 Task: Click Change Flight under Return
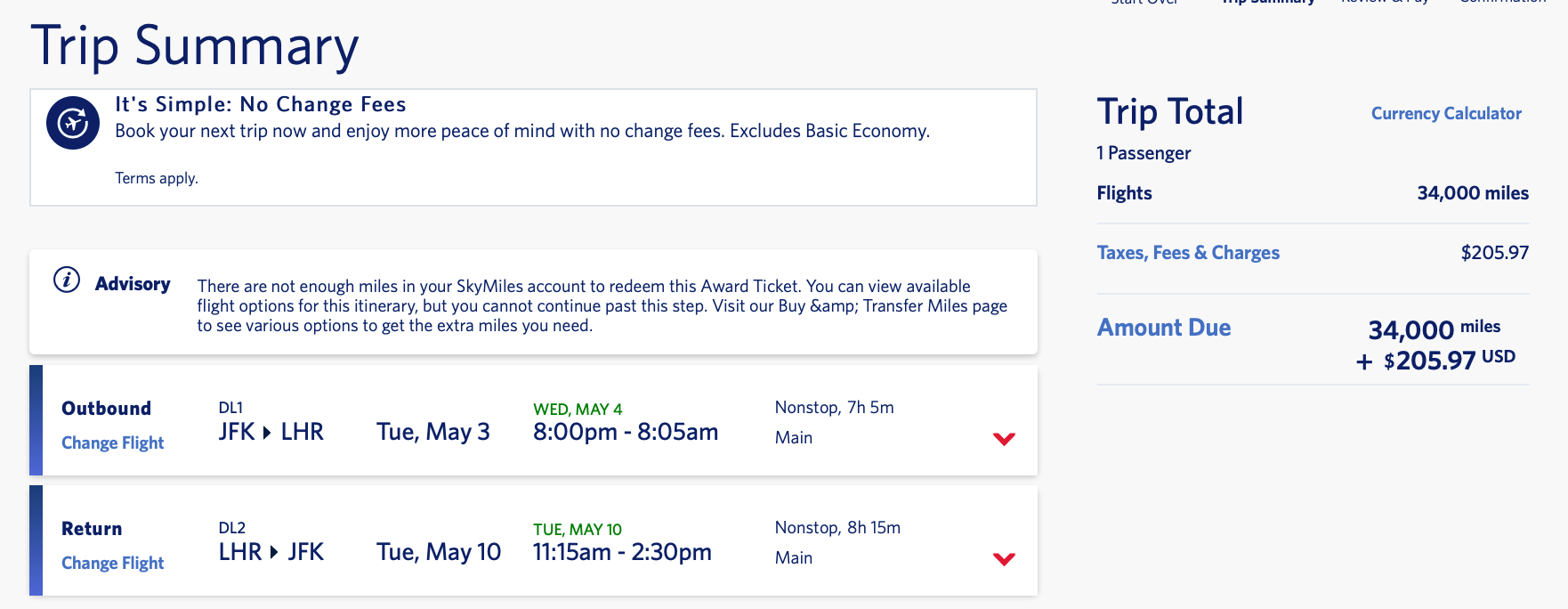pyautogui.click(x=113, y=563)
